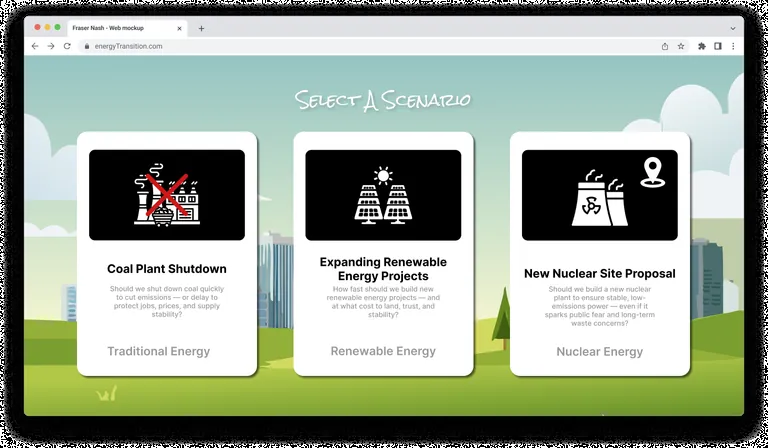Screen dimensions: 768x448
Task: Click the red macOS close window button
Action: coord(37,27)
